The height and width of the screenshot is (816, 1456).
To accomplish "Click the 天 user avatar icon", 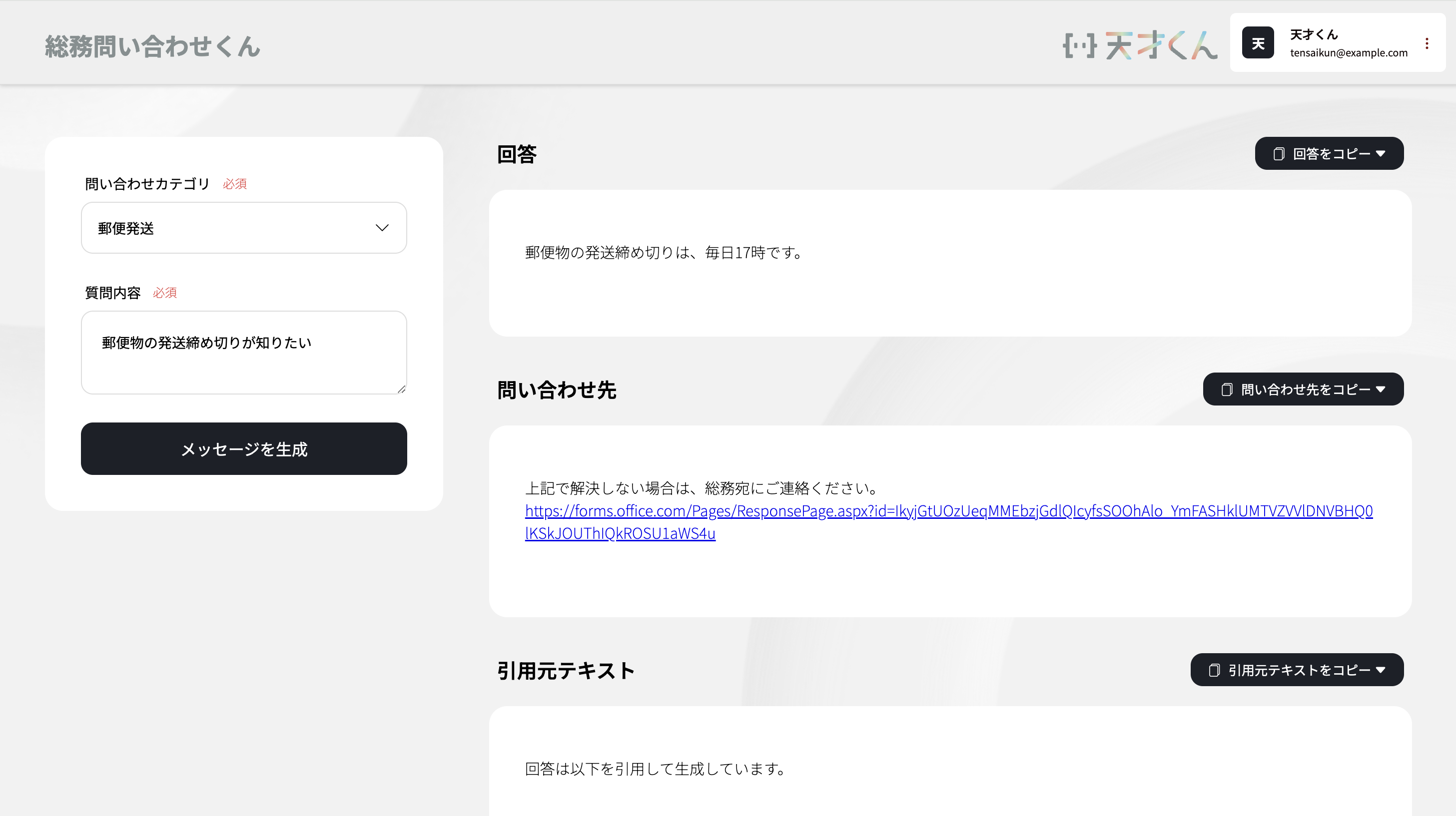I will [1258, 43].
